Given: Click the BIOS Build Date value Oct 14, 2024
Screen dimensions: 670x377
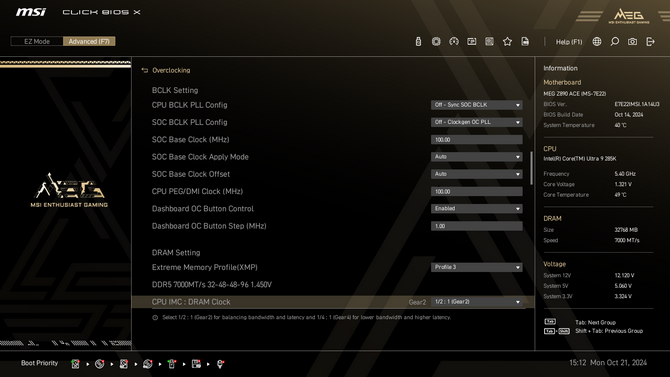Looking at the screenshot, I should (629, 115).
